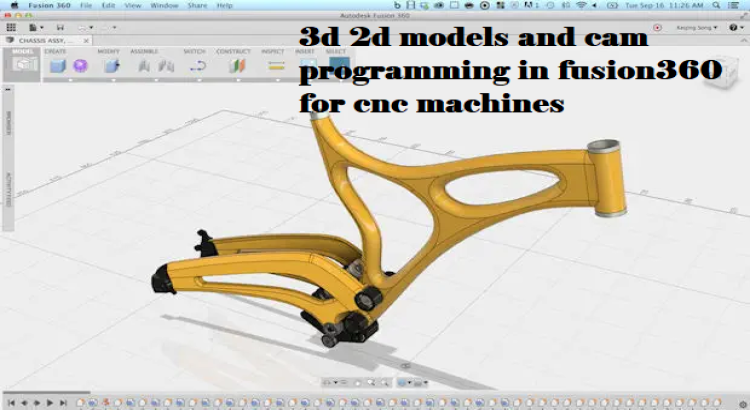Image resolution: width=750 pixels, height=410 pixels.
Task: Open the data panel grid icon
Action: pyautogui.click(x=11, y=28)
